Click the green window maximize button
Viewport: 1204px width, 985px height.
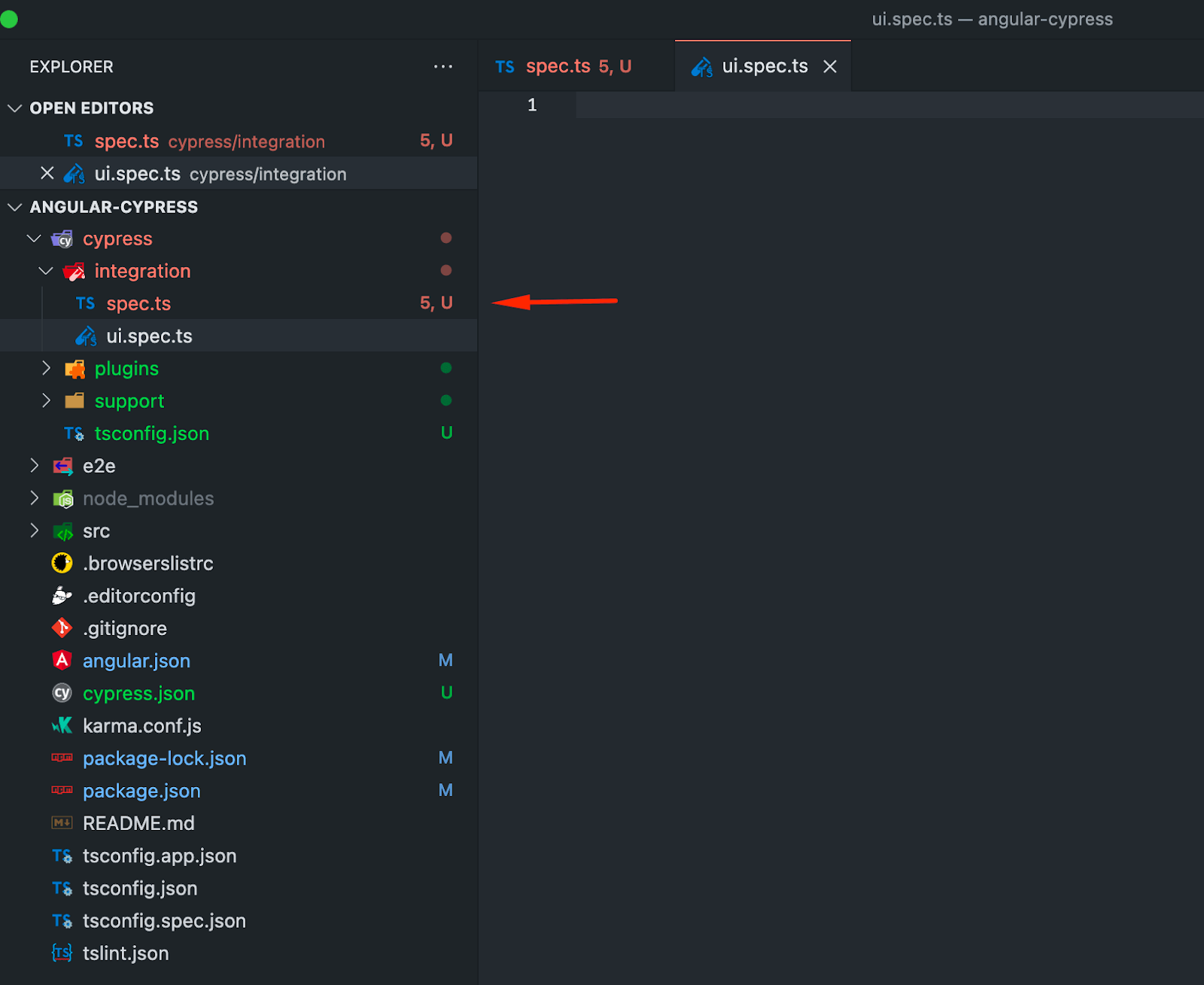9,19
